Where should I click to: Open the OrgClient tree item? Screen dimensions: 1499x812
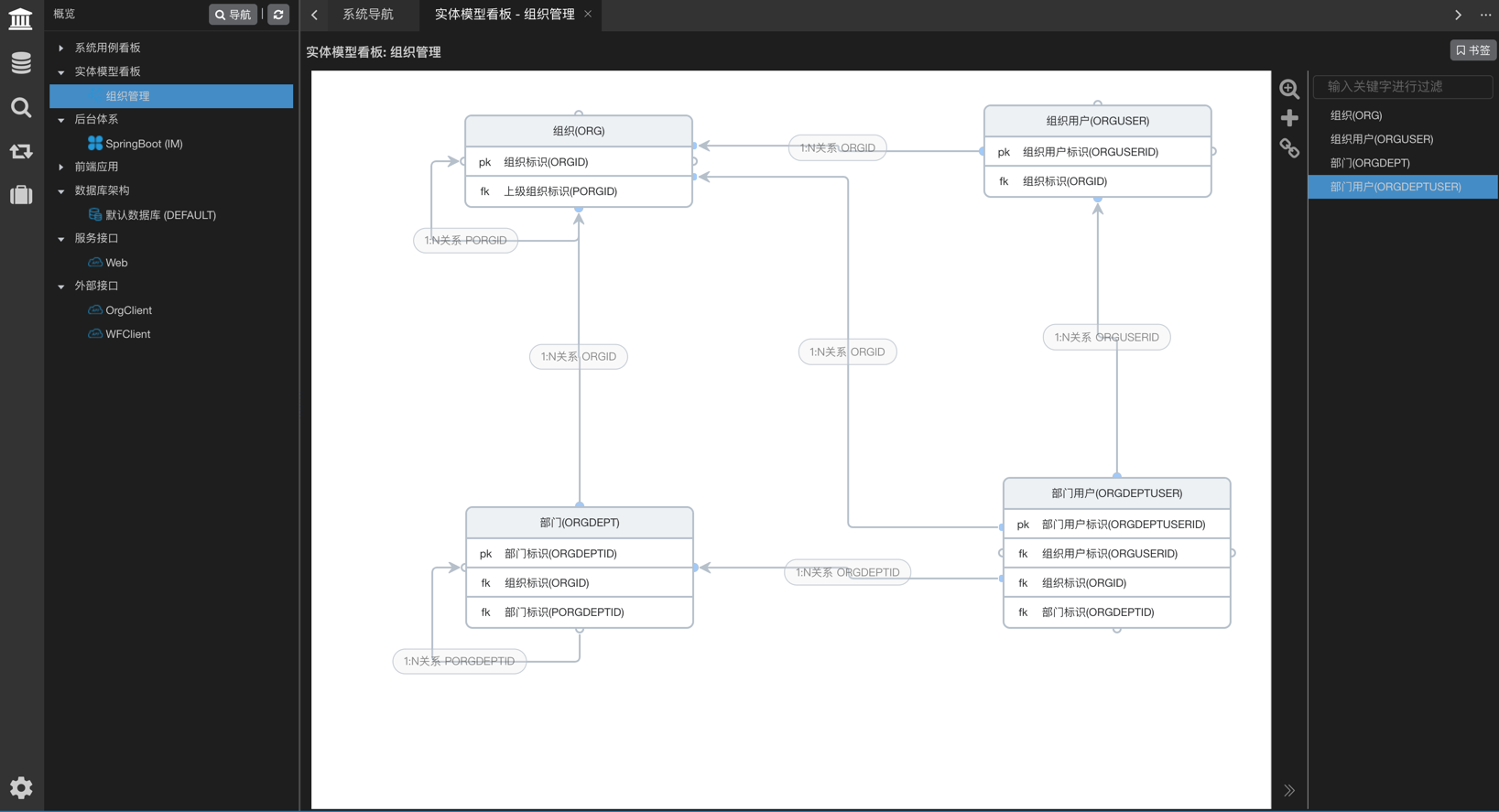pyautogui.click(x=128, y=309)
